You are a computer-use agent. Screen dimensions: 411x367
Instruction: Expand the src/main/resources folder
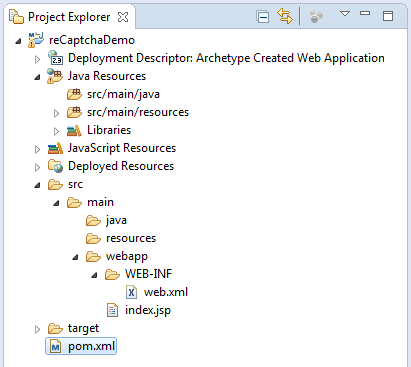tap(56, 113)
